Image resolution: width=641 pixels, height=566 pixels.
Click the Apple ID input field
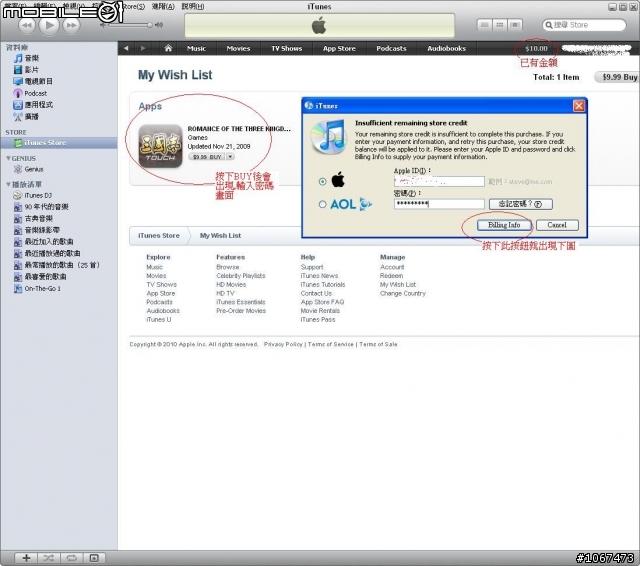[x=439, y=181]
